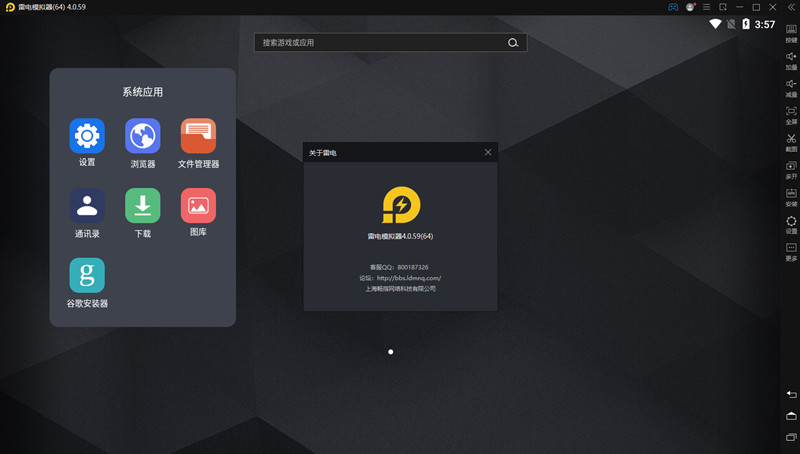The height and width of the screenshot is (454, 800).
Task: Maximize the emulator window
Action: (756, 7)
